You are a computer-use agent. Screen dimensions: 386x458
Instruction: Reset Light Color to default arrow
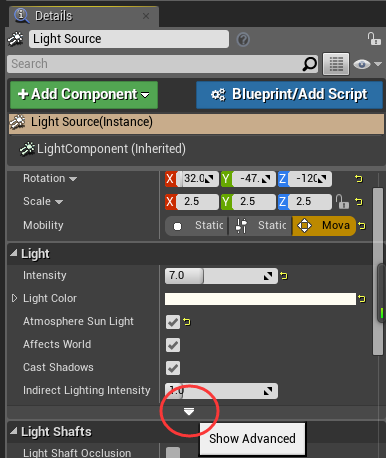coord(362,299)
